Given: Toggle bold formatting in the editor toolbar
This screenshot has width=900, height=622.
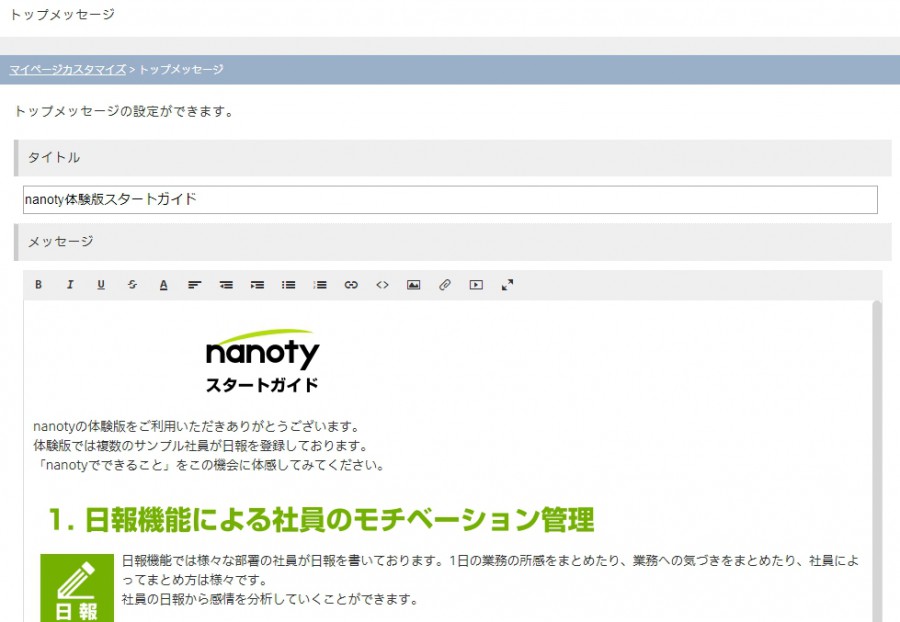Looking at the screenshot, I should click(x=38, y=285).
